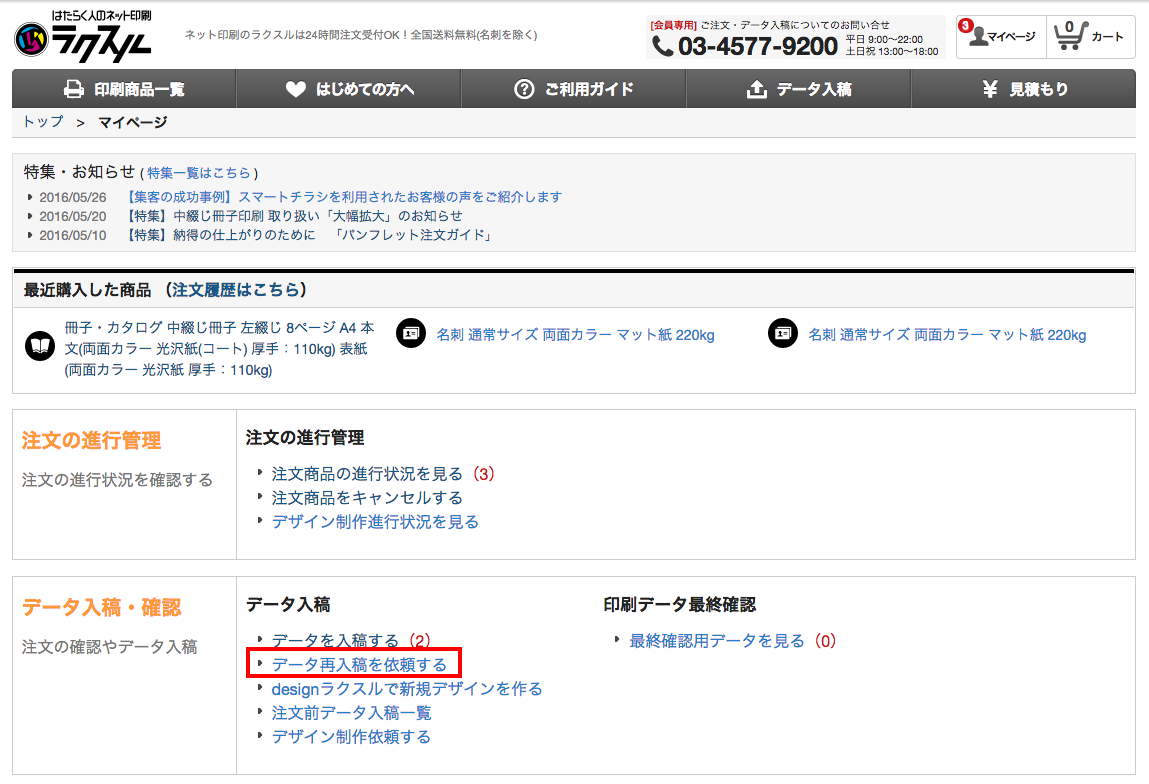Read the 2016/05/26 集客の成功事例 news item
The height and width of the screenshot is (784, 1149).
(x=344, y=197)
